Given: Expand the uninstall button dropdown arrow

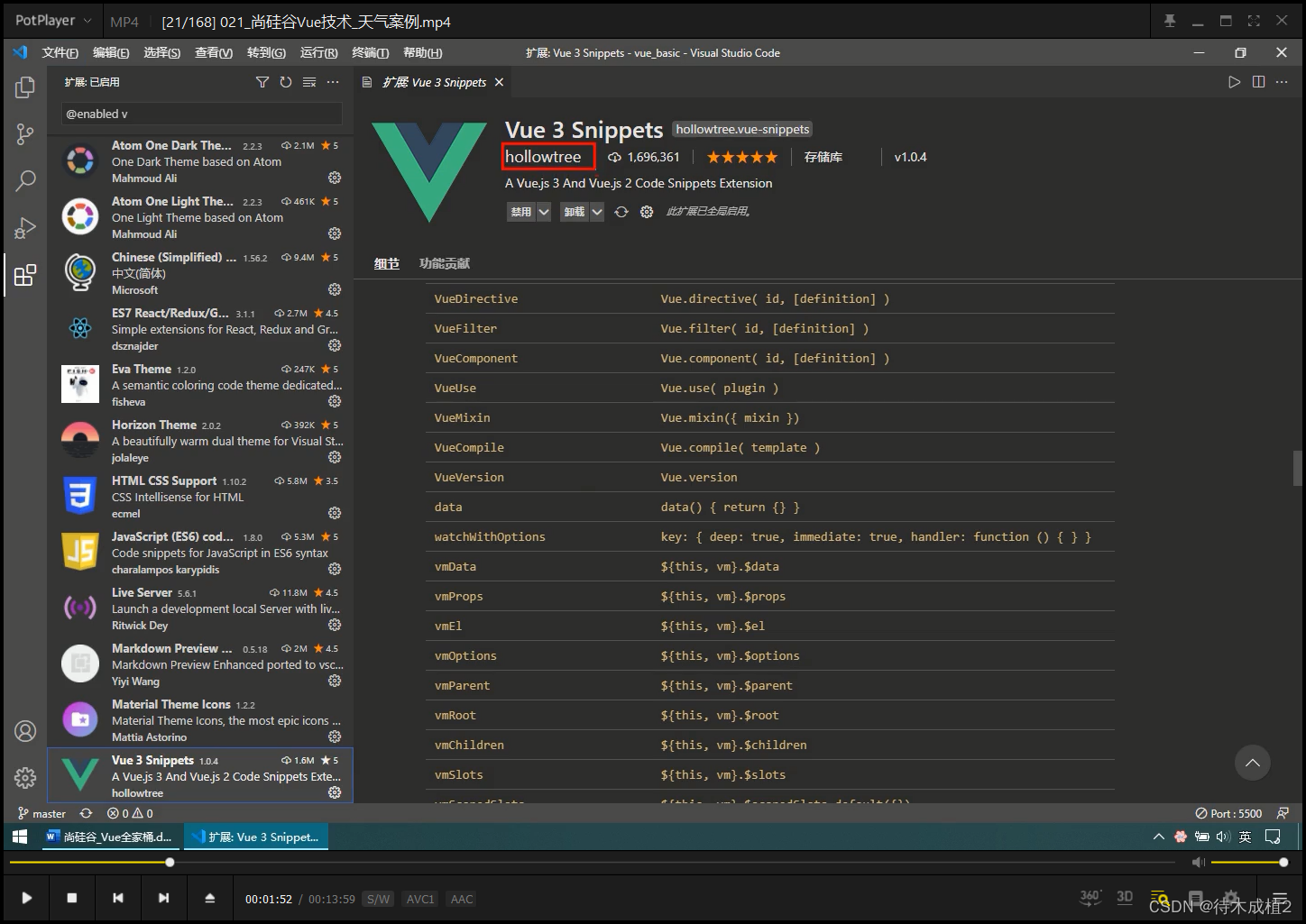Looking at the screenshot, I should 597,212.
